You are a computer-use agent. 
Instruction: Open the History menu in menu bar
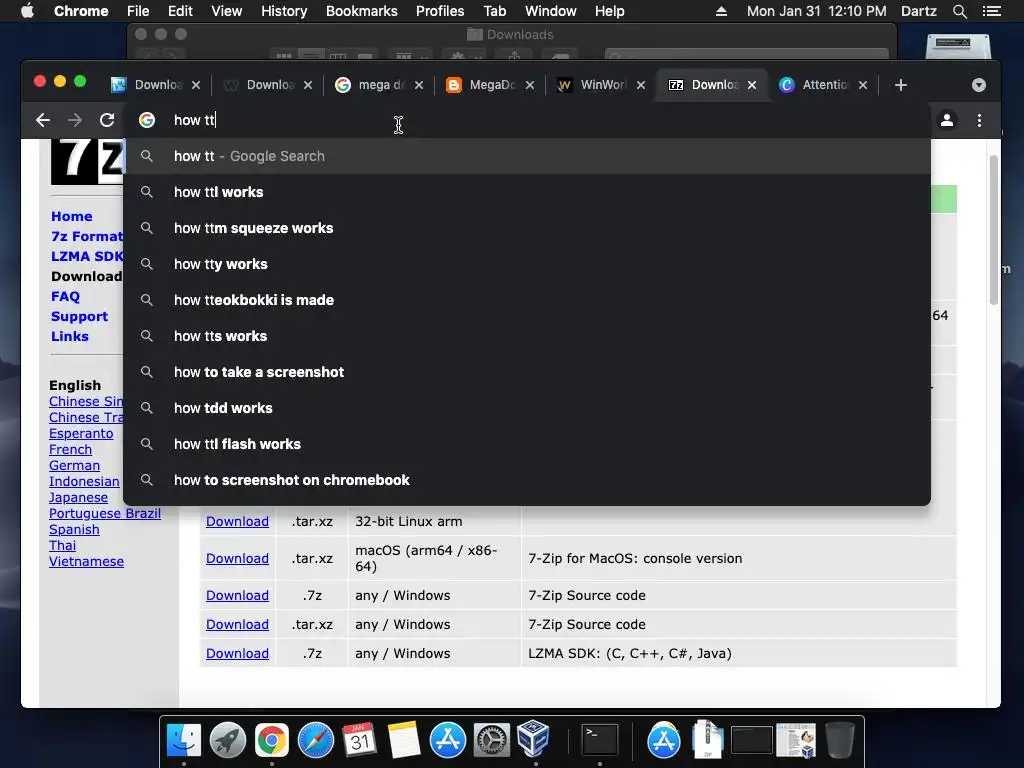284,11
